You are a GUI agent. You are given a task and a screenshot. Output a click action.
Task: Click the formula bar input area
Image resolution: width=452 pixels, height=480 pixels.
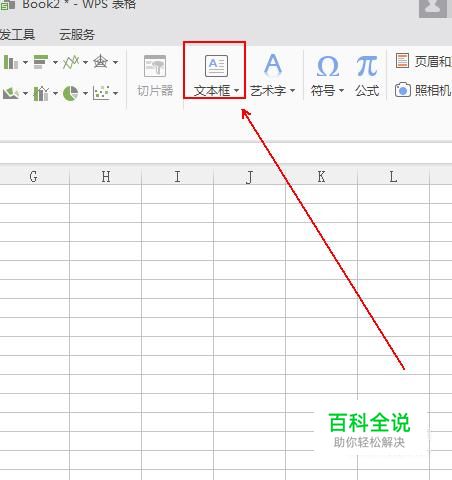pyautogui.click(x=226, y=153)
